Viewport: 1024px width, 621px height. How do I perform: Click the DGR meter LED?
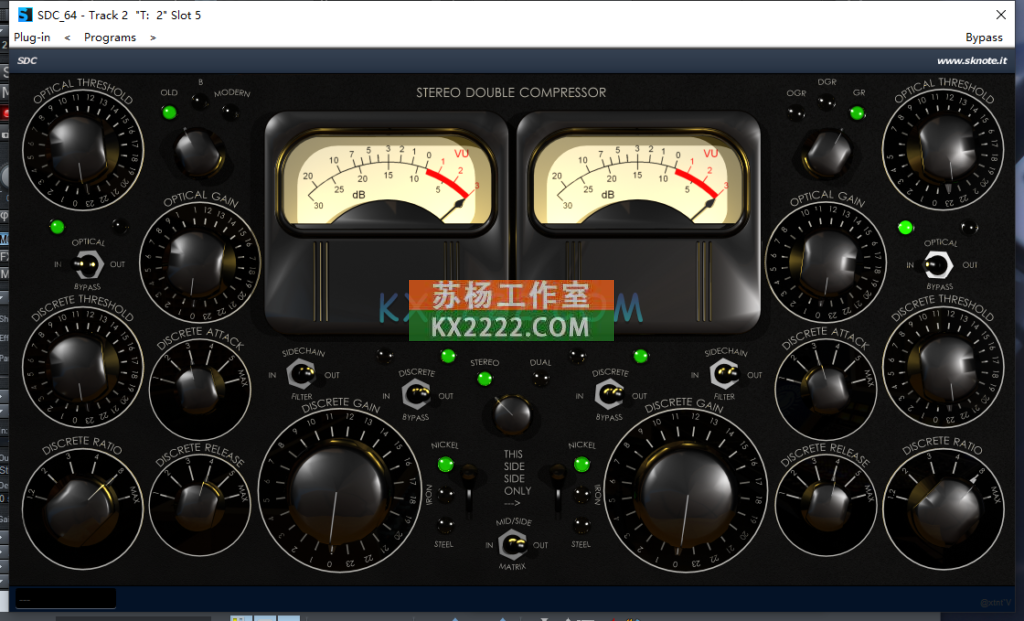point(826,102)
